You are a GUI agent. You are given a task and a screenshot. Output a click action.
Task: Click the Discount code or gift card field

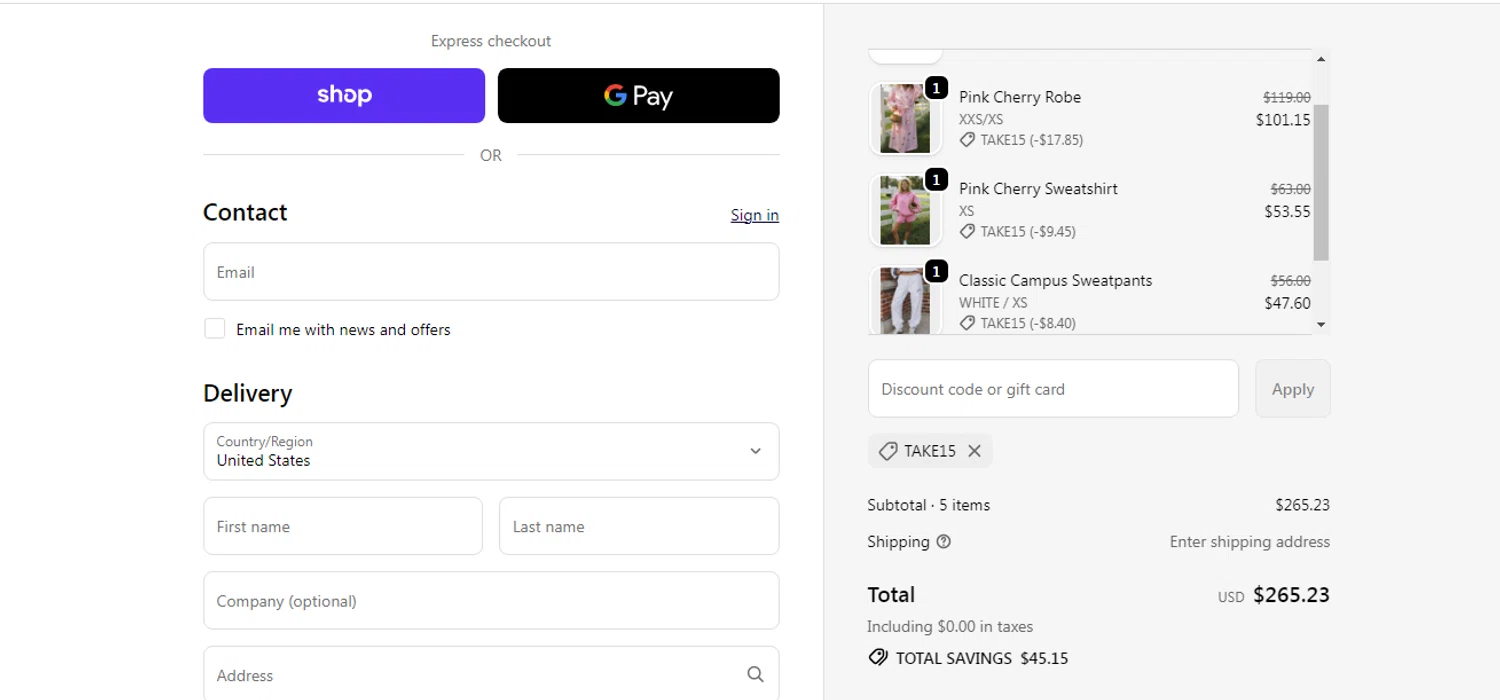point(1053,389)
